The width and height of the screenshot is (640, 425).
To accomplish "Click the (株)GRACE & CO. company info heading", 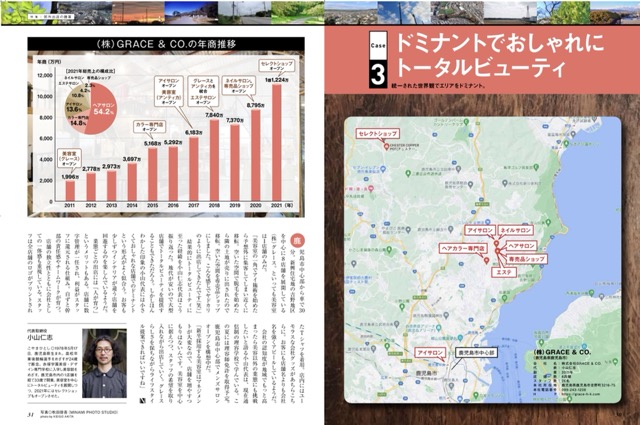I will tap(562, 352).
